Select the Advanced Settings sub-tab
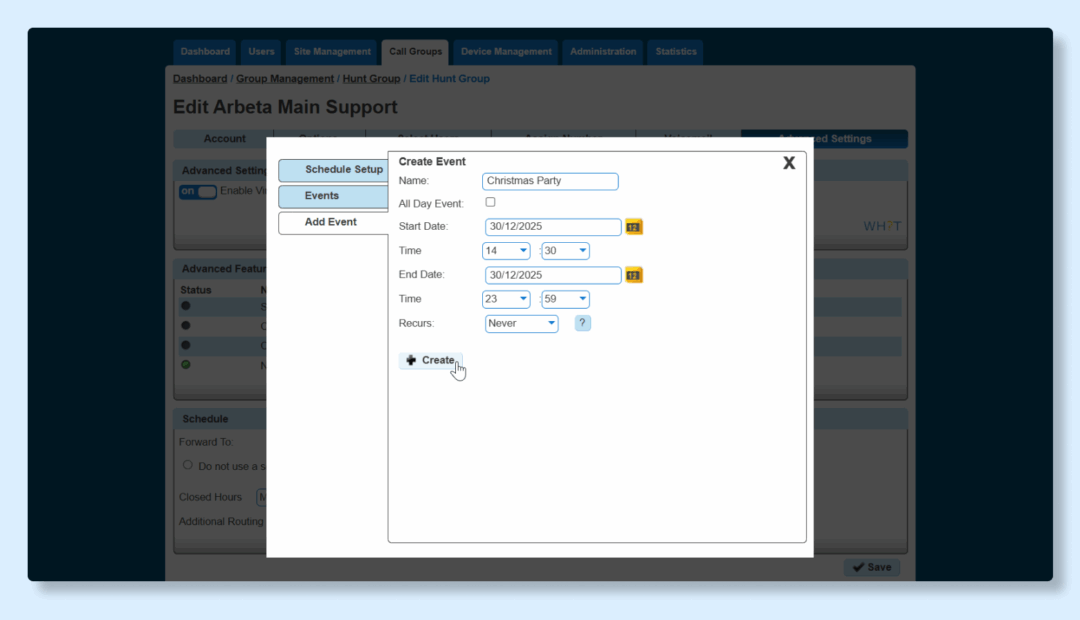The image size is (1080, 620). coord(824,138)
